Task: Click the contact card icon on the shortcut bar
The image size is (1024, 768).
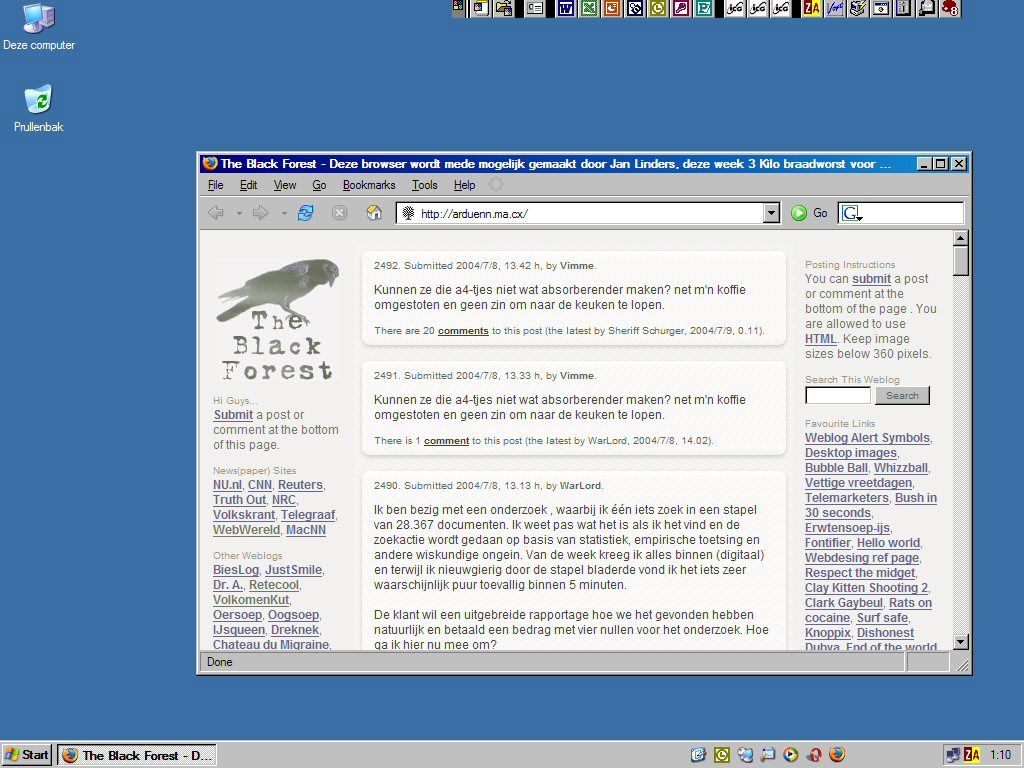Action: 535,8
